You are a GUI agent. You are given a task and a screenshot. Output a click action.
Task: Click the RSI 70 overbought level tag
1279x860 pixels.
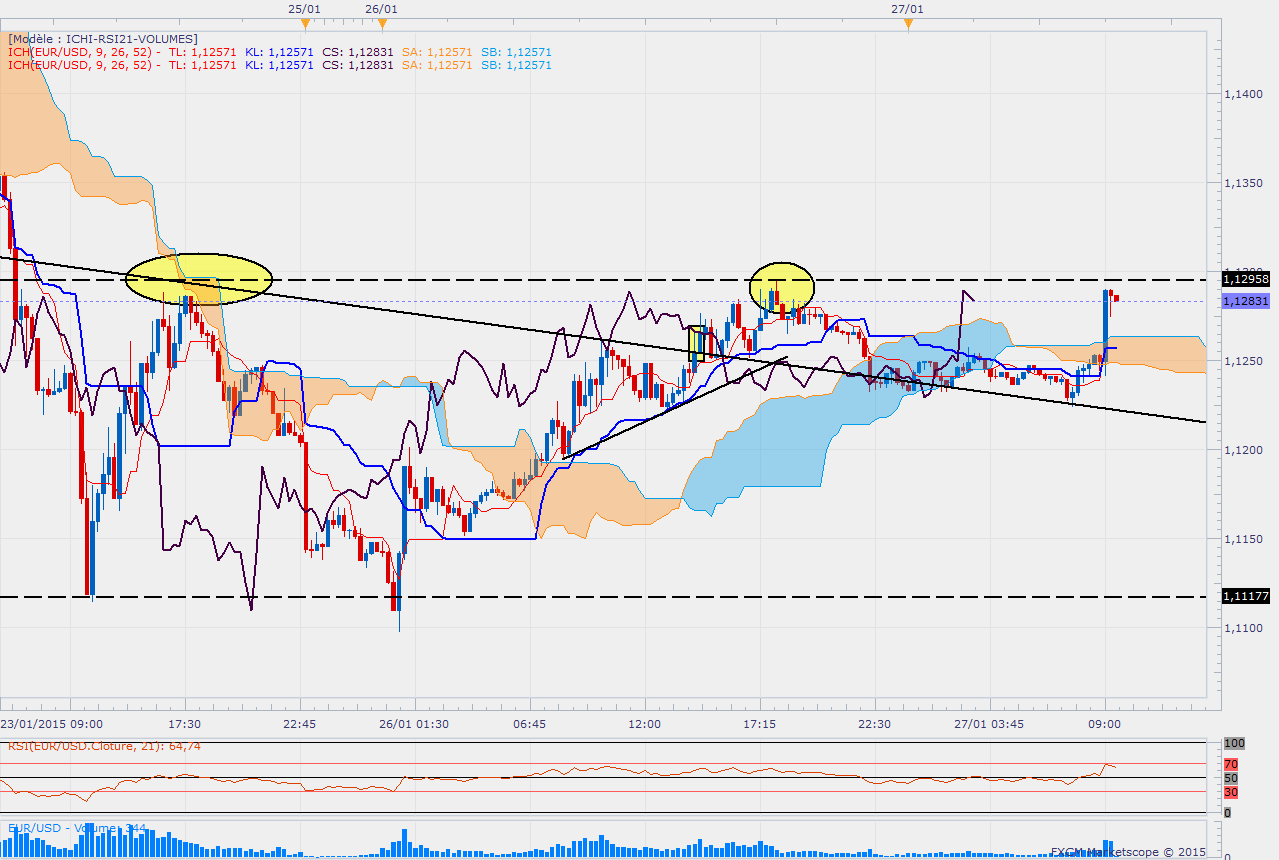[x=1231, y=764]
